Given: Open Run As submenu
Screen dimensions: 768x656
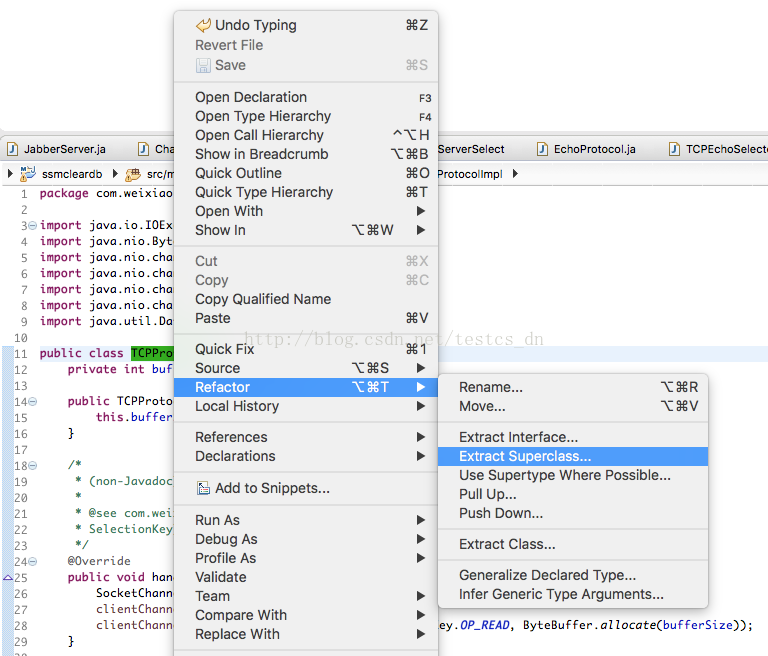Looking at the screenshot, I should pyautogui.click(x=306, y=520).
